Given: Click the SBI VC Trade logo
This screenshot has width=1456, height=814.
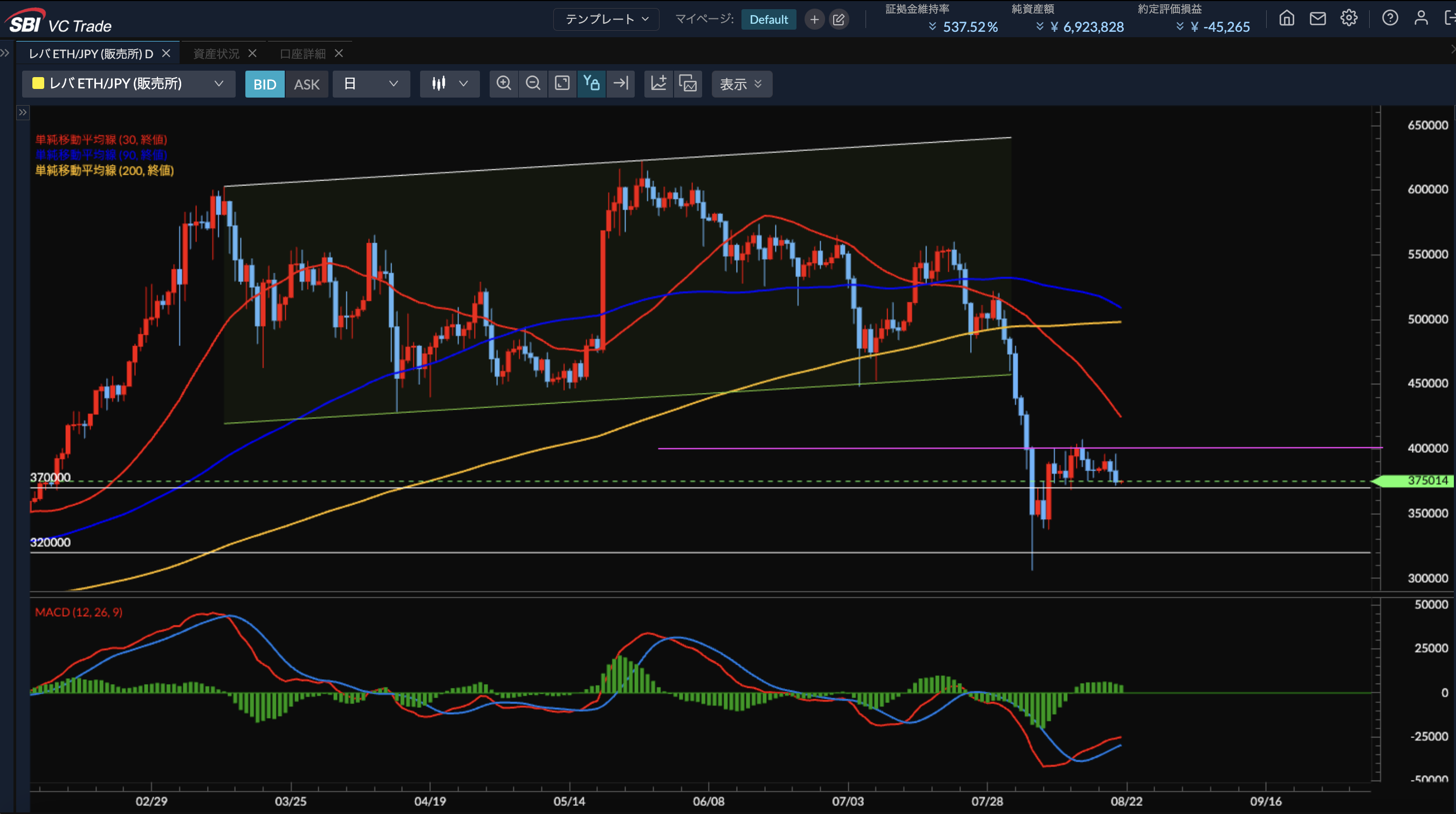Looking at the screenshot, I should 59,22.
